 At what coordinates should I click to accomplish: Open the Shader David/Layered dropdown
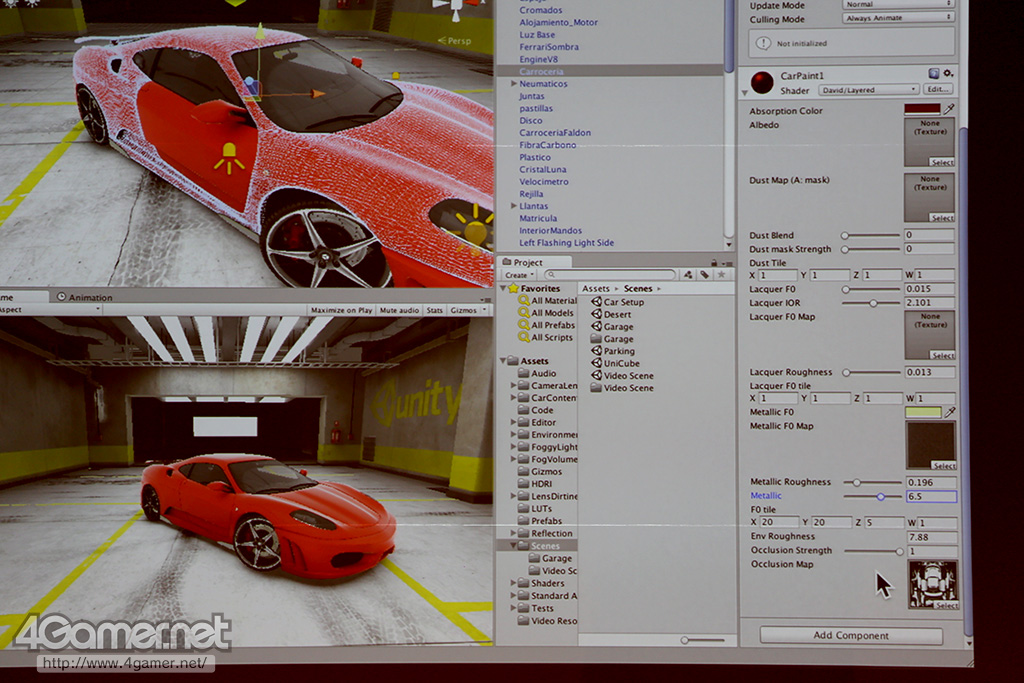[869, 89]
